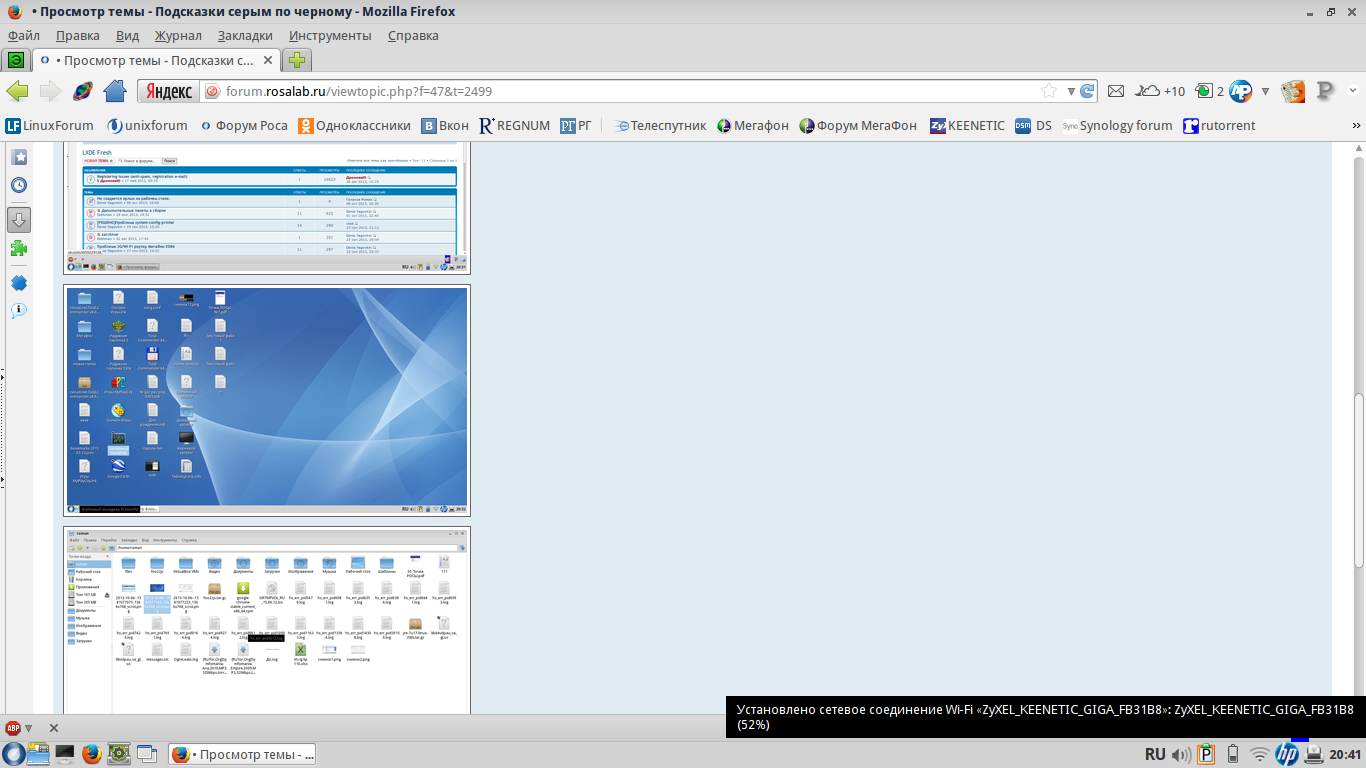Open the DS bookmark
1366x768 pixels.
pos(1033,125)
